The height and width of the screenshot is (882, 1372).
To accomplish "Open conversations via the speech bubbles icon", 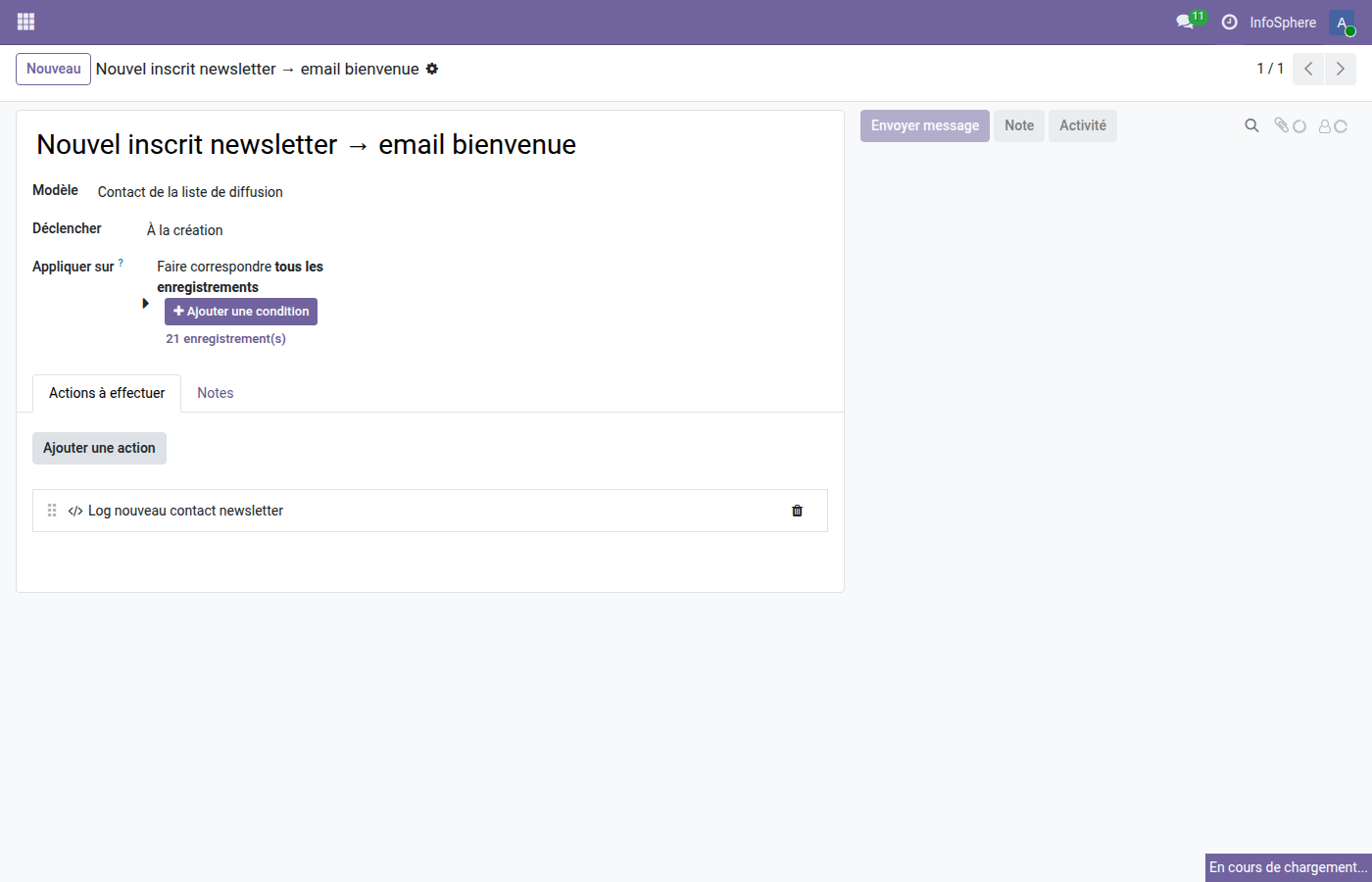I will (1186, 22).
